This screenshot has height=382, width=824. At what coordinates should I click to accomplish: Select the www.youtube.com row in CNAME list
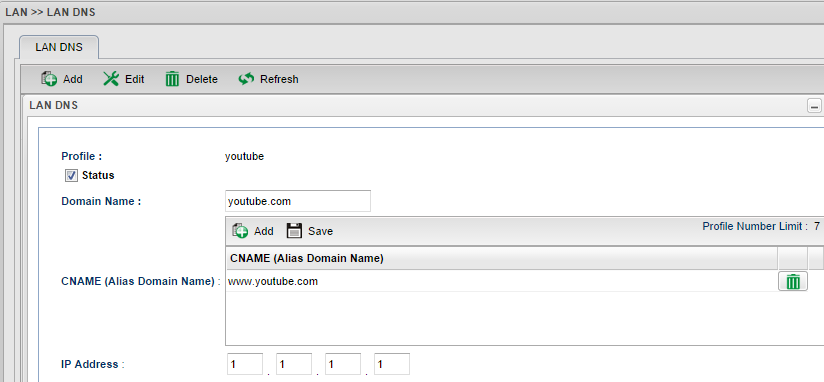coord(502,282)
